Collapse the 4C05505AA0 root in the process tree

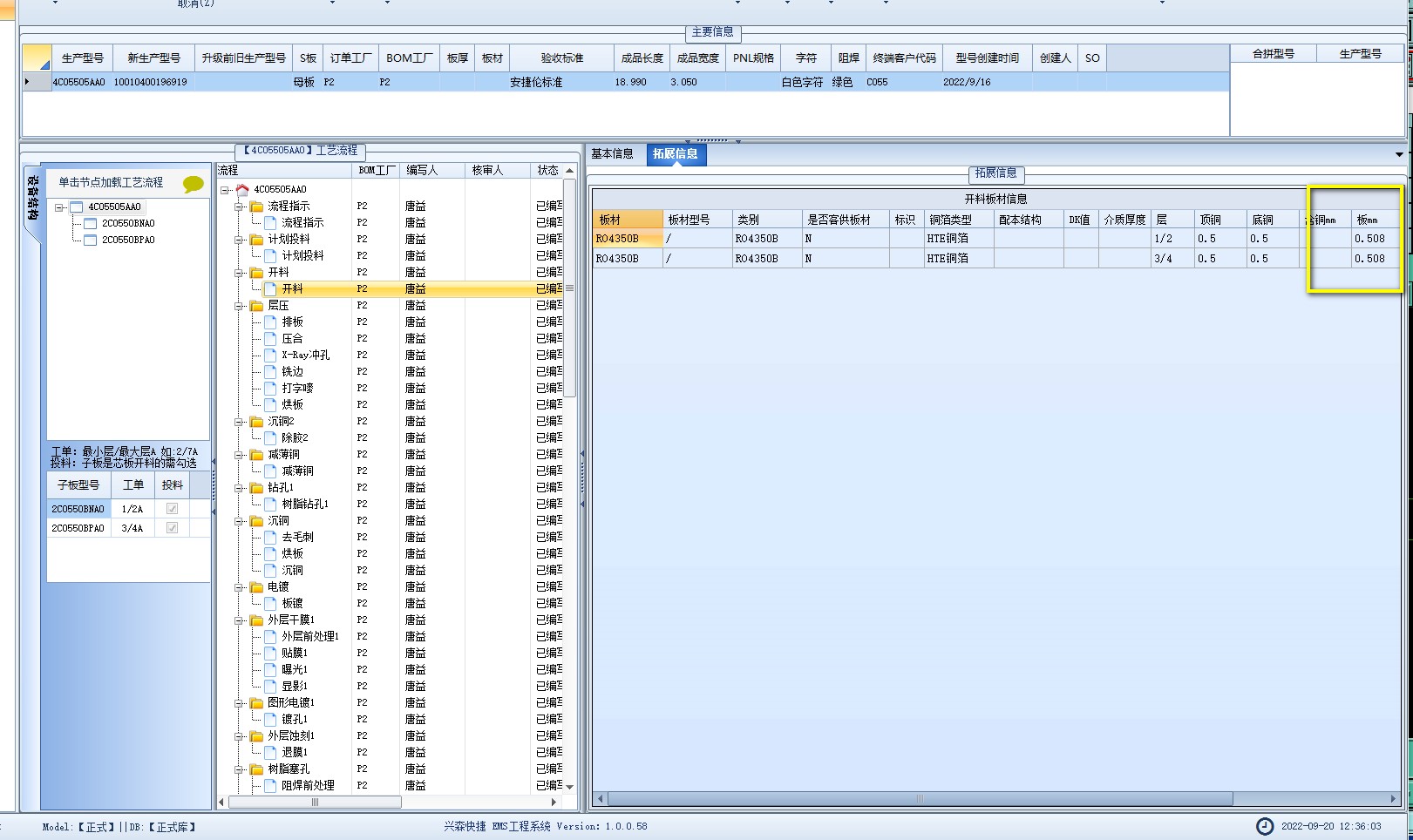[x=225, y=190]
